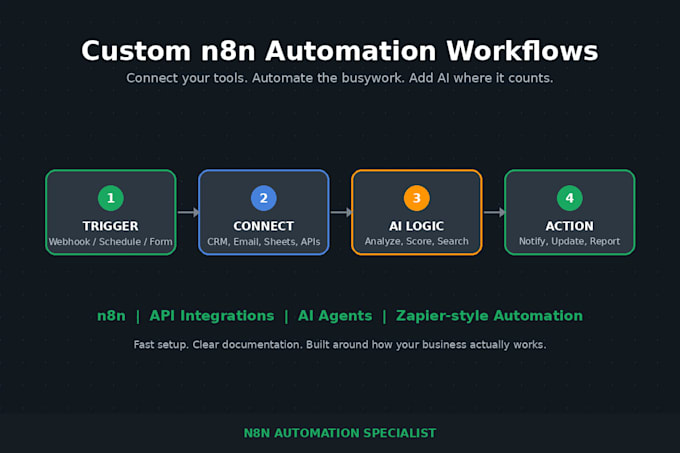The width and height of the screenshot is (680, 453).
Task: Click the 'API Integrations' keyword
Action: tap(212, 316)
